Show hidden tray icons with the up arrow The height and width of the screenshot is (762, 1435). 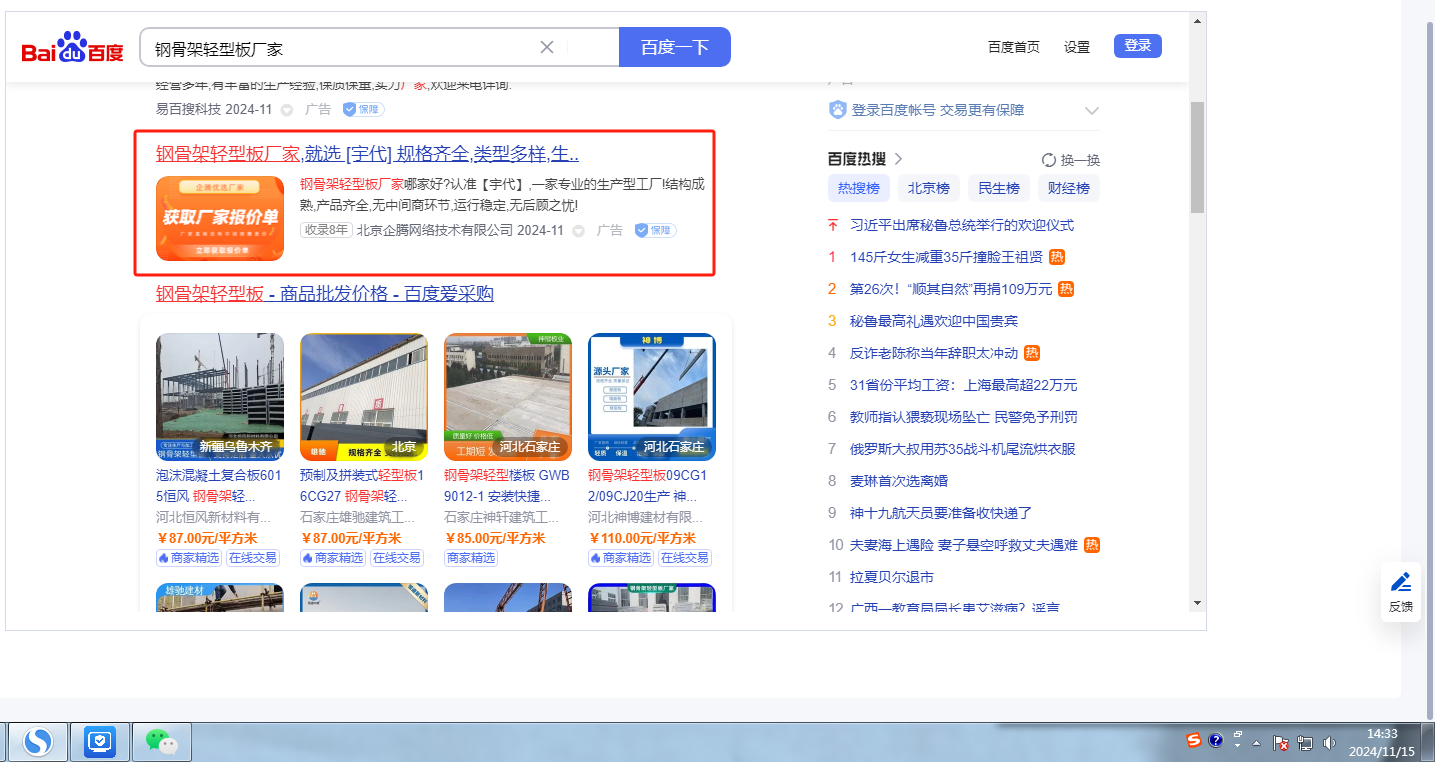[1257, 743]
